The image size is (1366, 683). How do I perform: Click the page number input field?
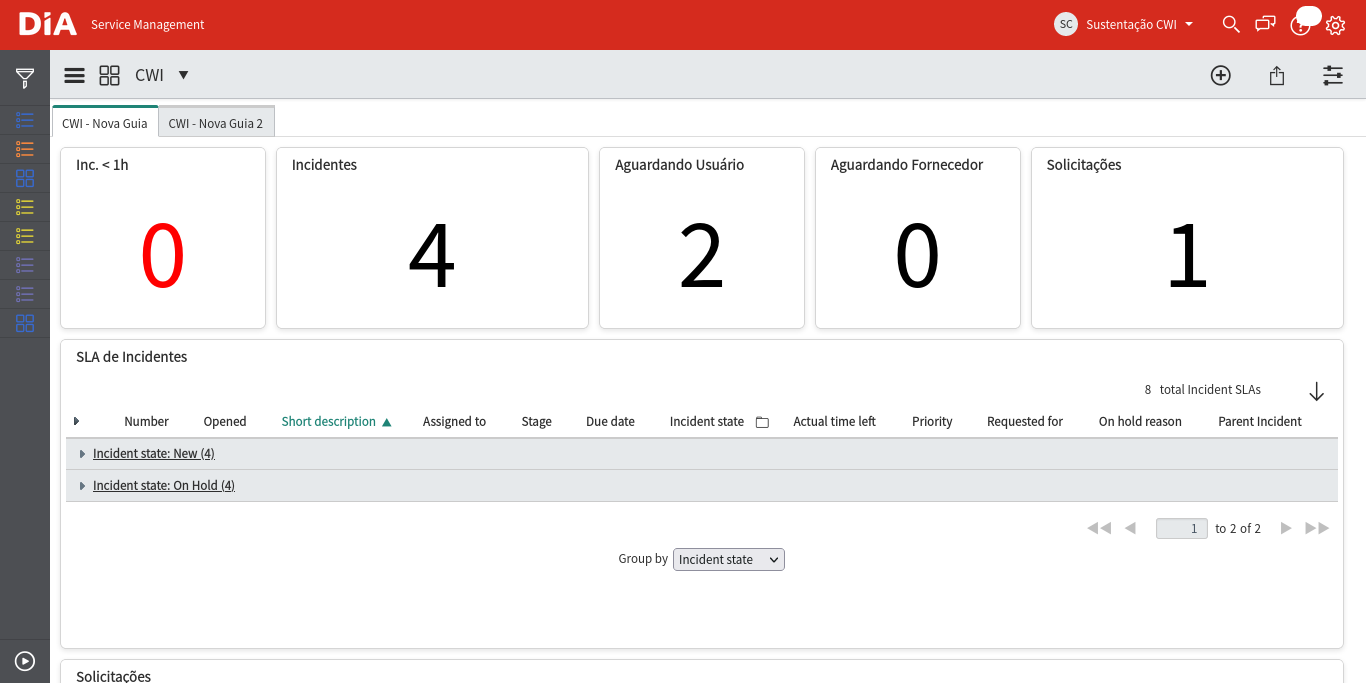pos(1182,528)
